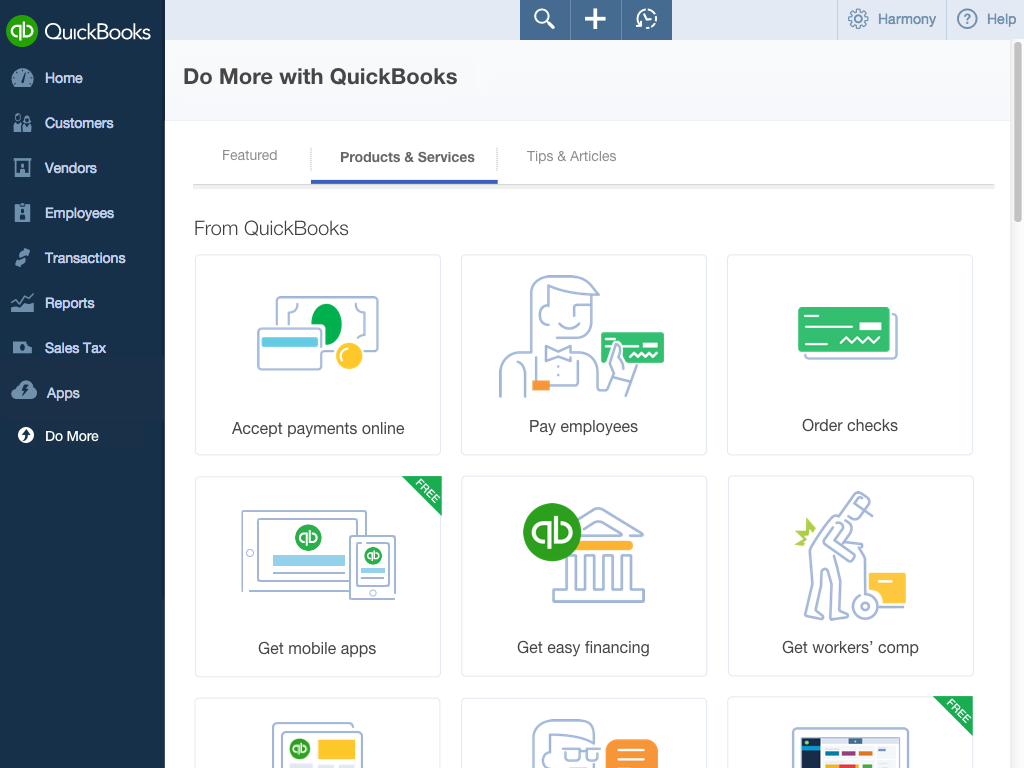This screenshot has height=768, width=1024.
Task: Open the Get easy financing card
Action: point(583,576)
